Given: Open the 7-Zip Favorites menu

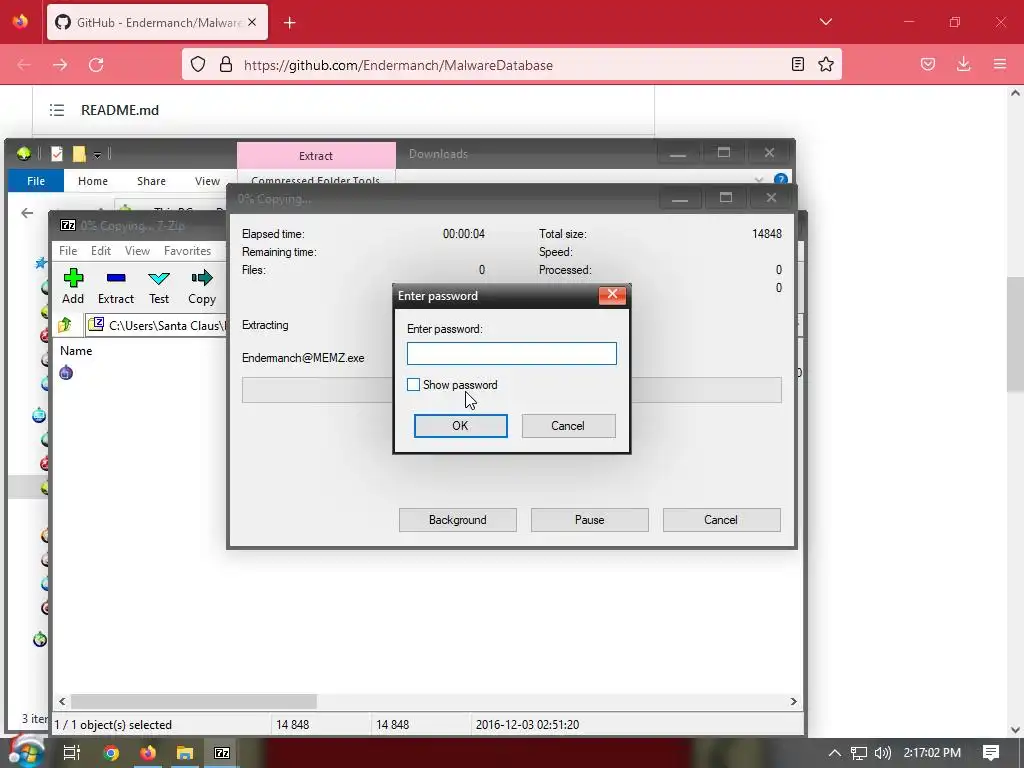Looking at the screenshot, I should pyautogui.click(x=187, y=251).
